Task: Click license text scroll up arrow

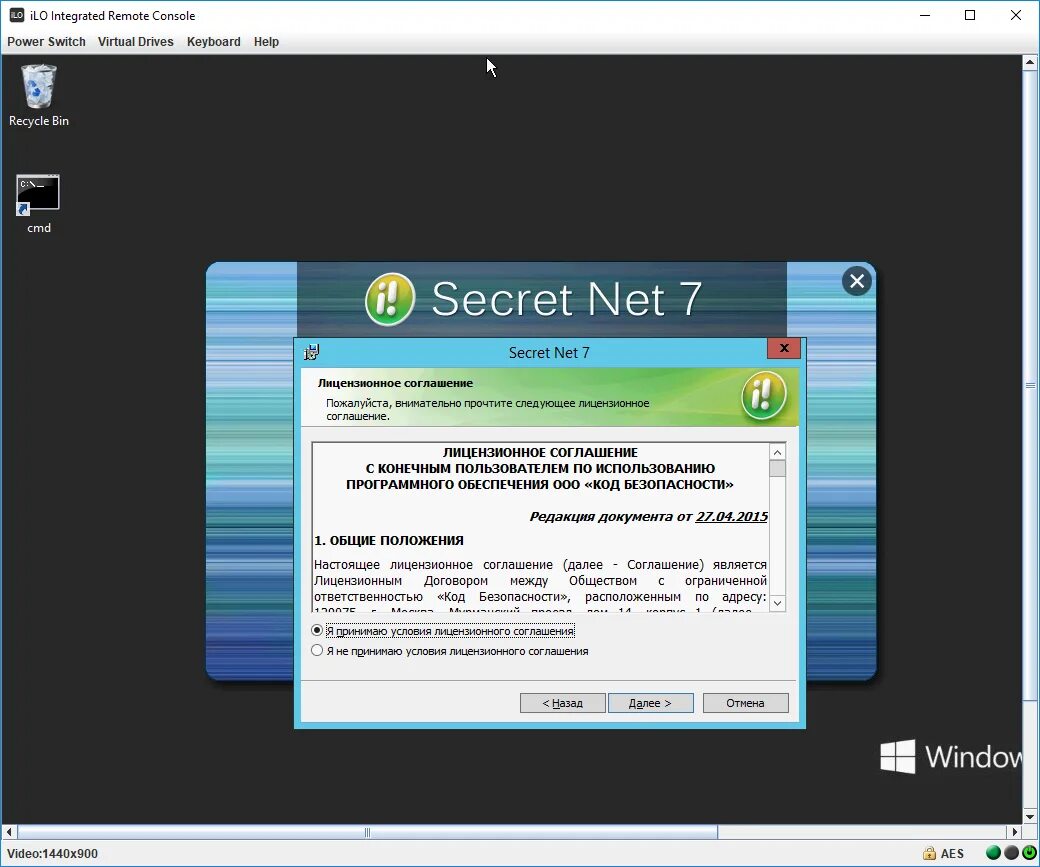Action: (777, 452)
